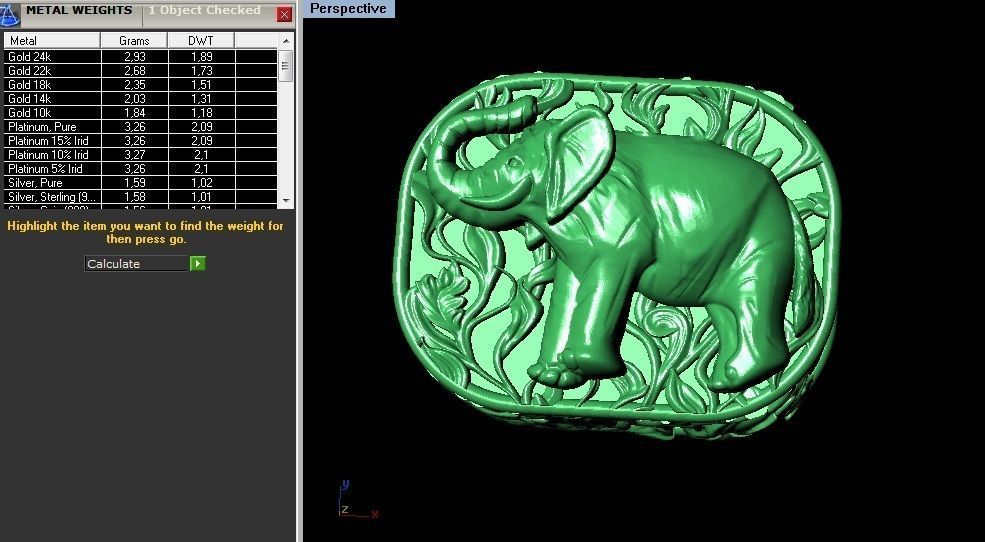
Task: Select the Gold 18k row
Action: click(x=141, y=85)
